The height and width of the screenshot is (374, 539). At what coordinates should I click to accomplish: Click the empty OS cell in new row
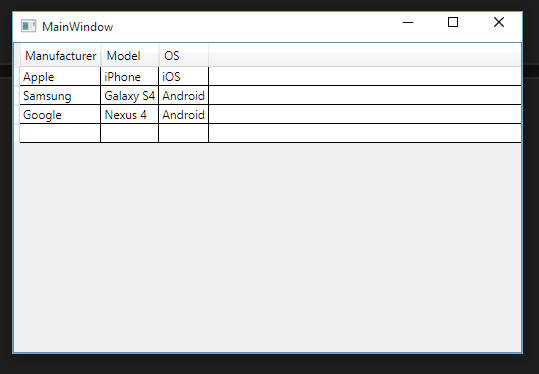(x=183, y=133)
